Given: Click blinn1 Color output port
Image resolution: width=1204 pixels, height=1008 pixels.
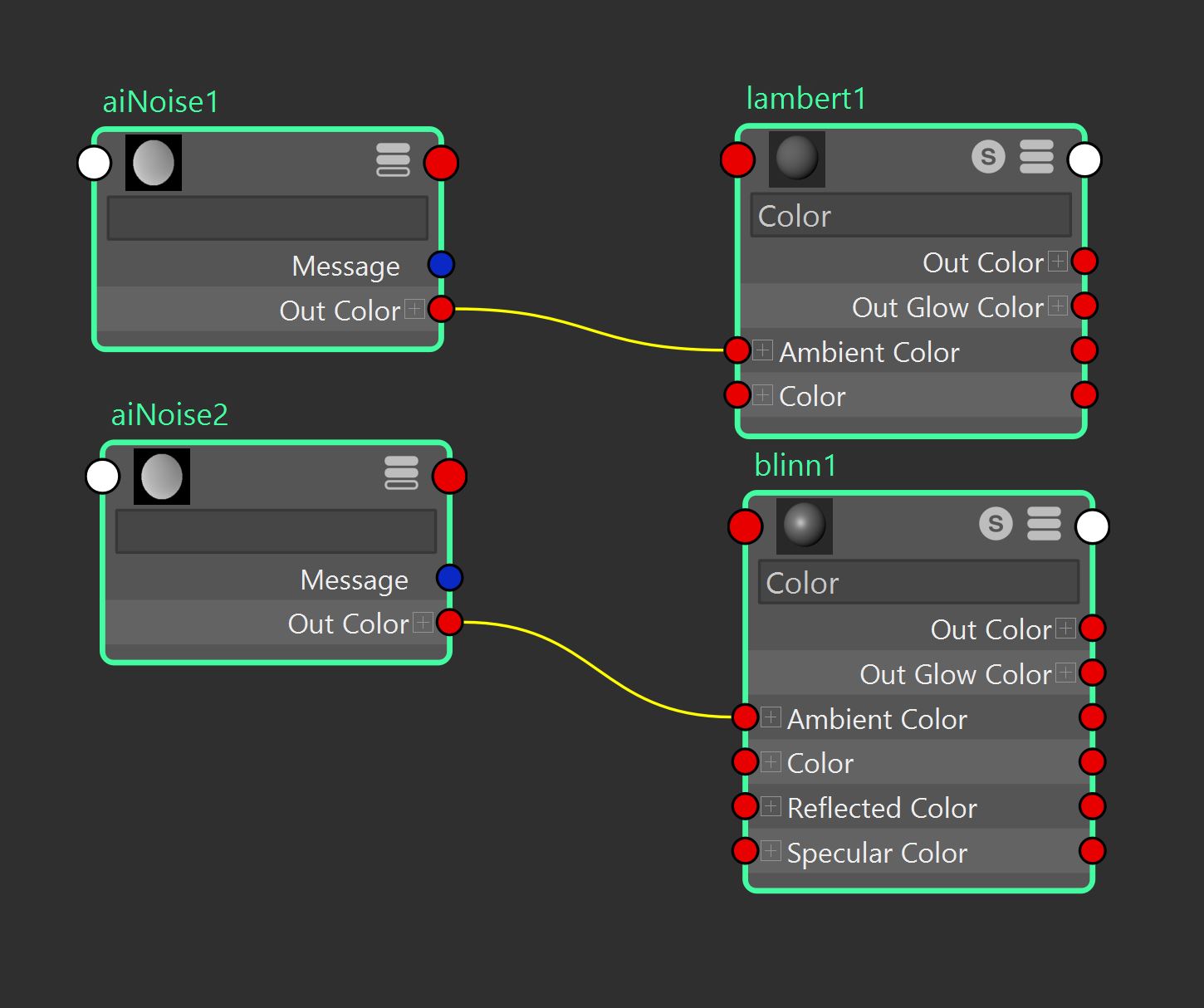Looking at the screenshot, I should (1092, 761).
